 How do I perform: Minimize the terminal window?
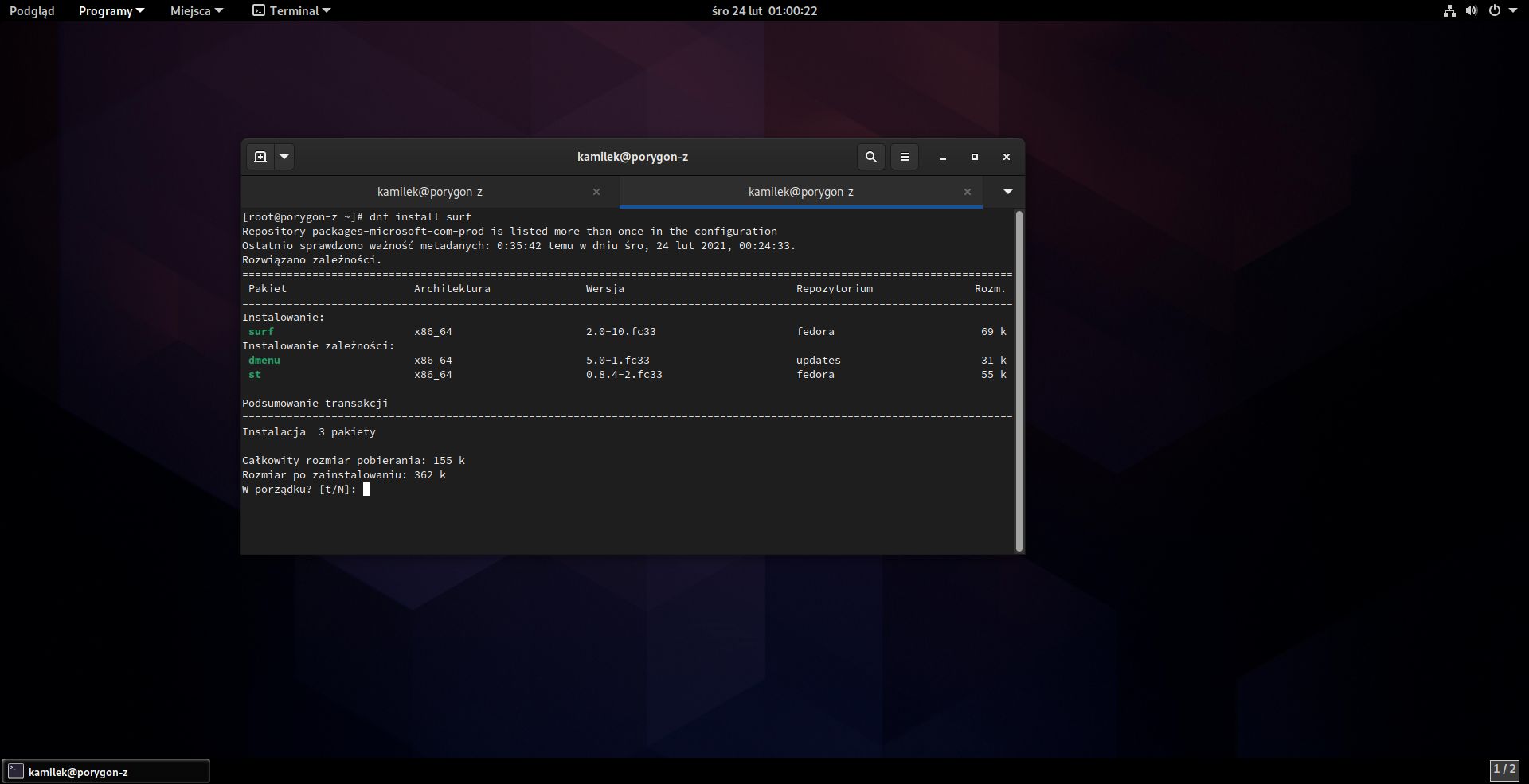tap(942, 158)
